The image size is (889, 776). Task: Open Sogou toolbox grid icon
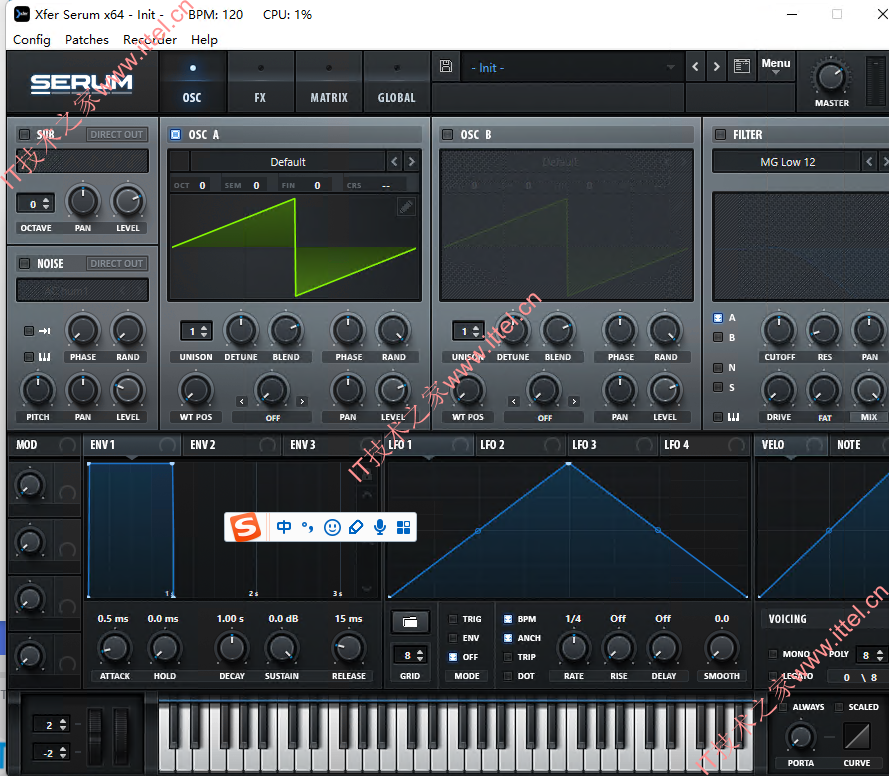click(x=403, y=528)
